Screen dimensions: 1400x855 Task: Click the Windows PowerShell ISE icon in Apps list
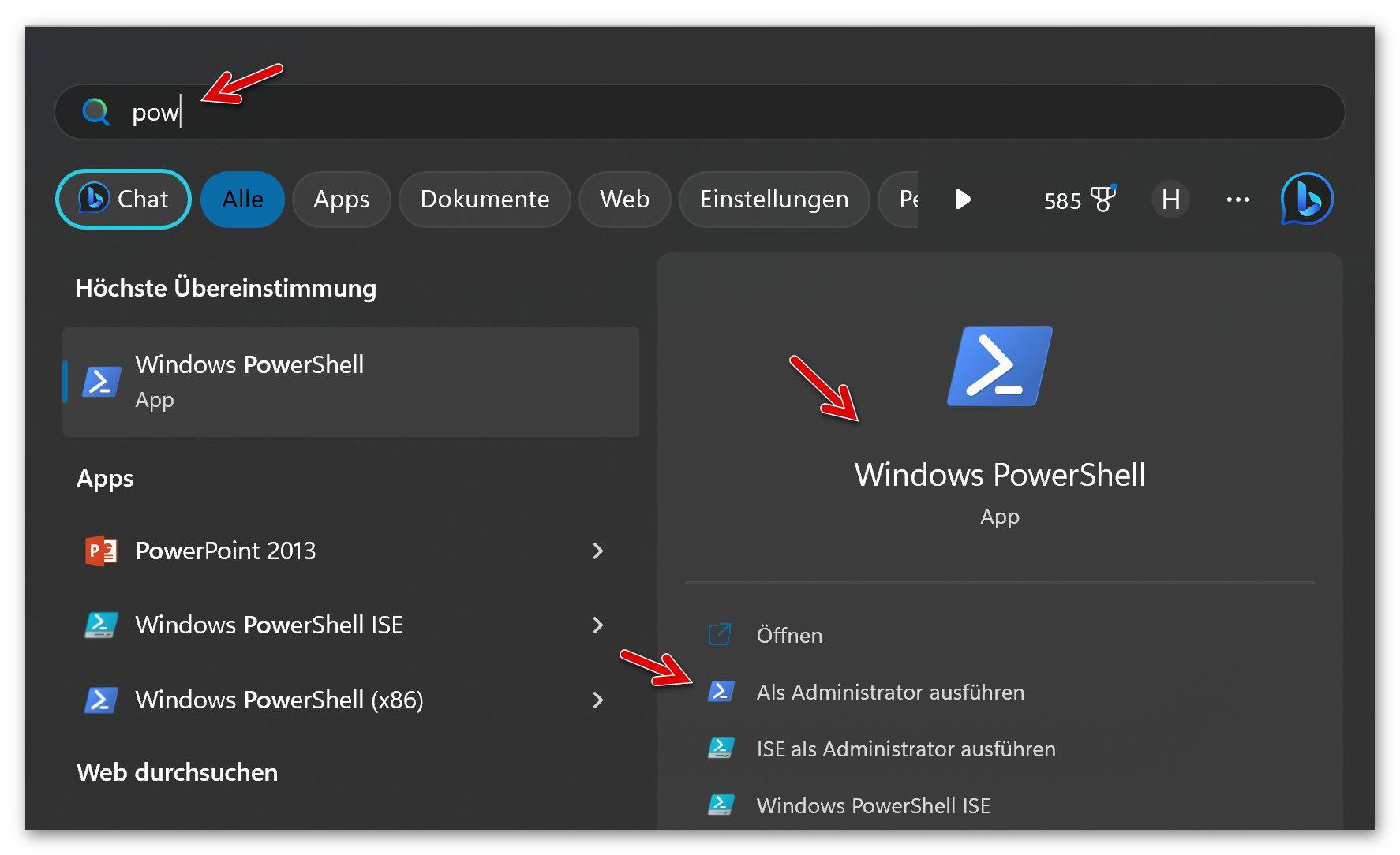(x=101, y=625)
